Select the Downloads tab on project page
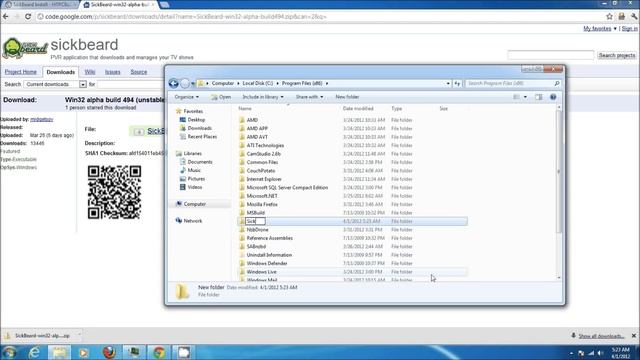 60,72
